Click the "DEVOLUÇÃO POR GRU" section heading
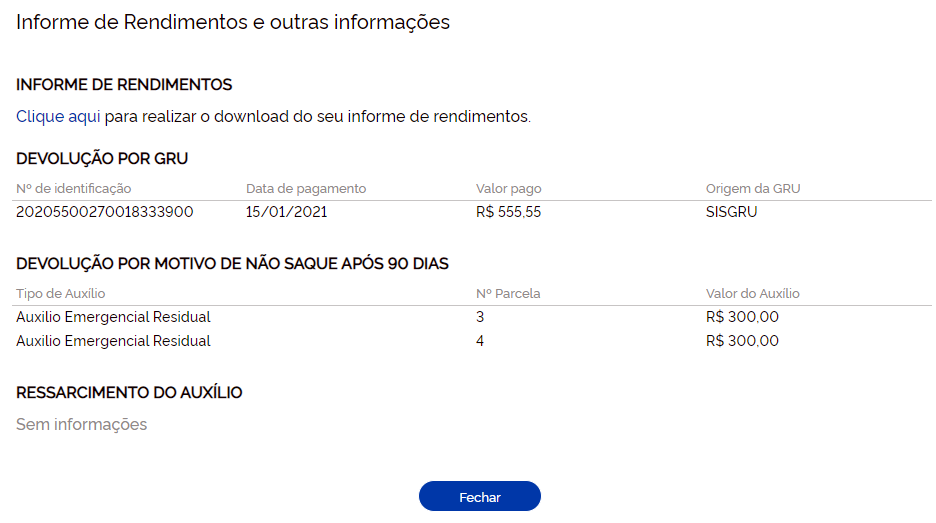936x523 pixels. [102, 158]
